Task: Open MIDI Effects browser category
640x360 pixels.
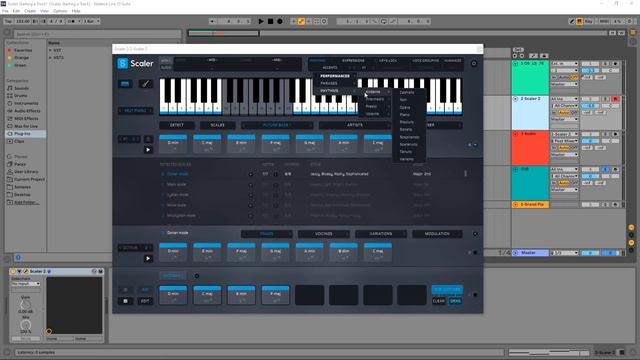Action: (26, 118)
